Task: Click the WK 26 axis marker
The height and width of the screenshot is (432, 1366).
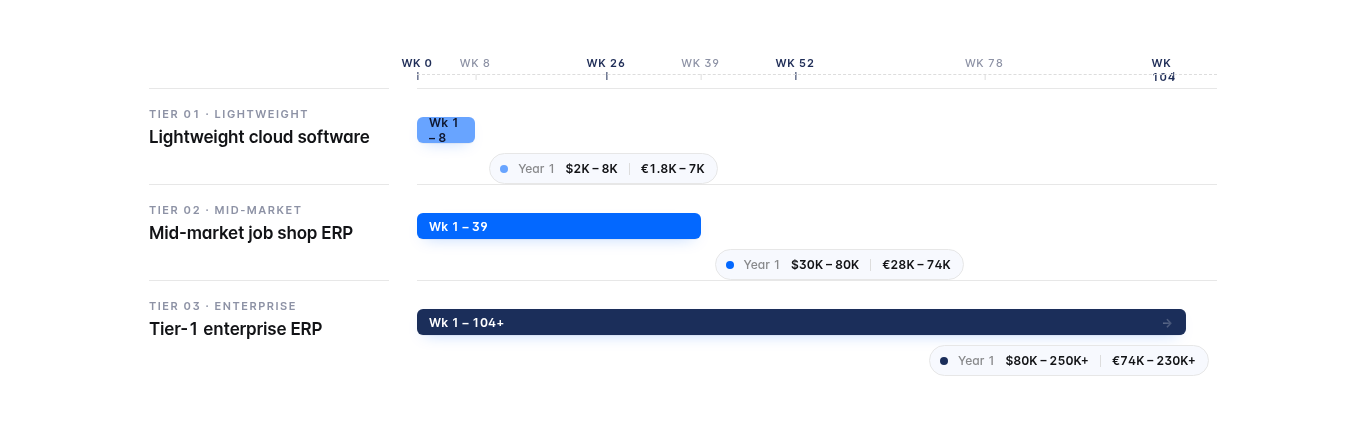Action: coord(606,63)
